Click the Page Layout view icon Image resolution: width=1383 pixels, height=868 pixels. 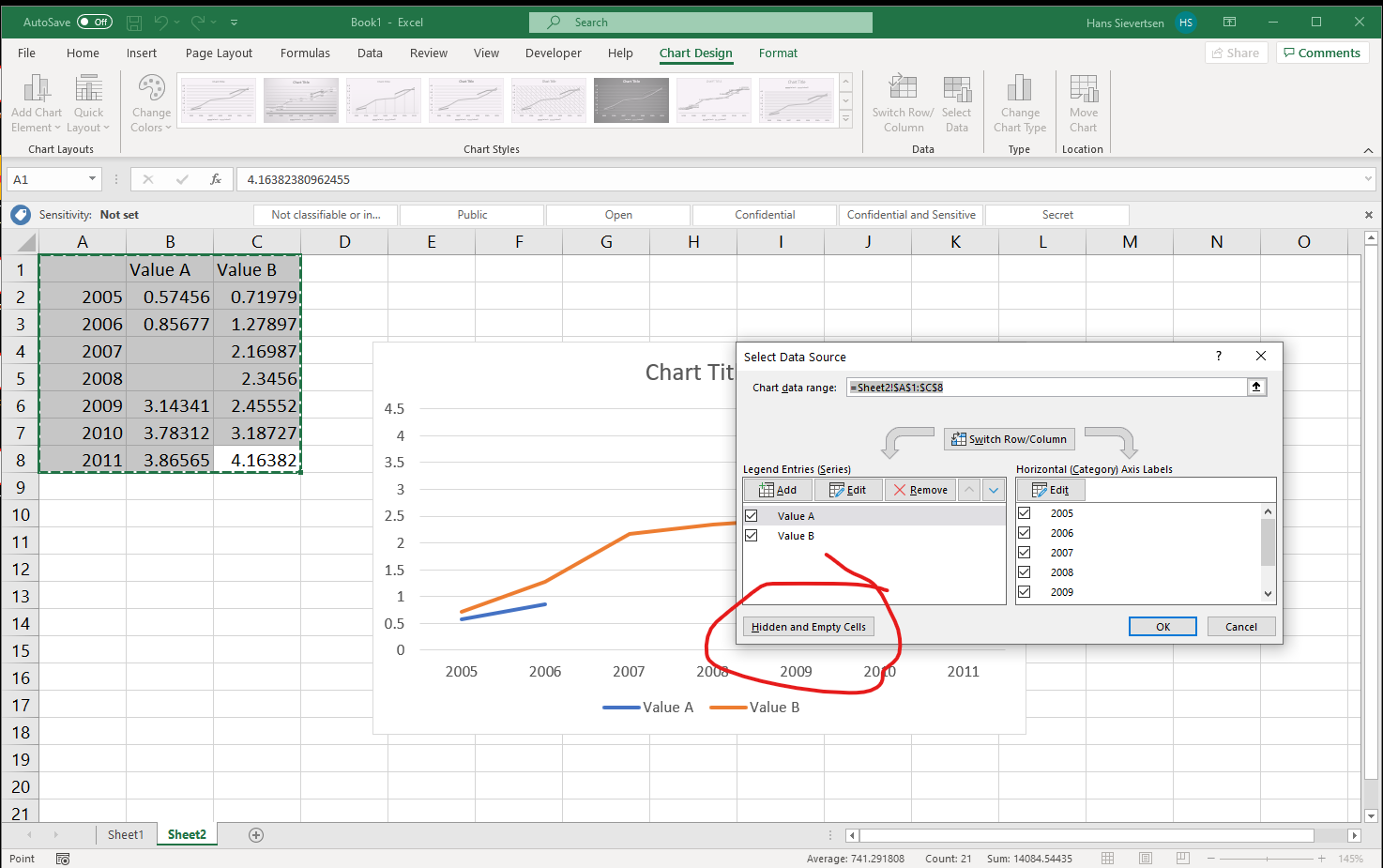pos(1146,858)
